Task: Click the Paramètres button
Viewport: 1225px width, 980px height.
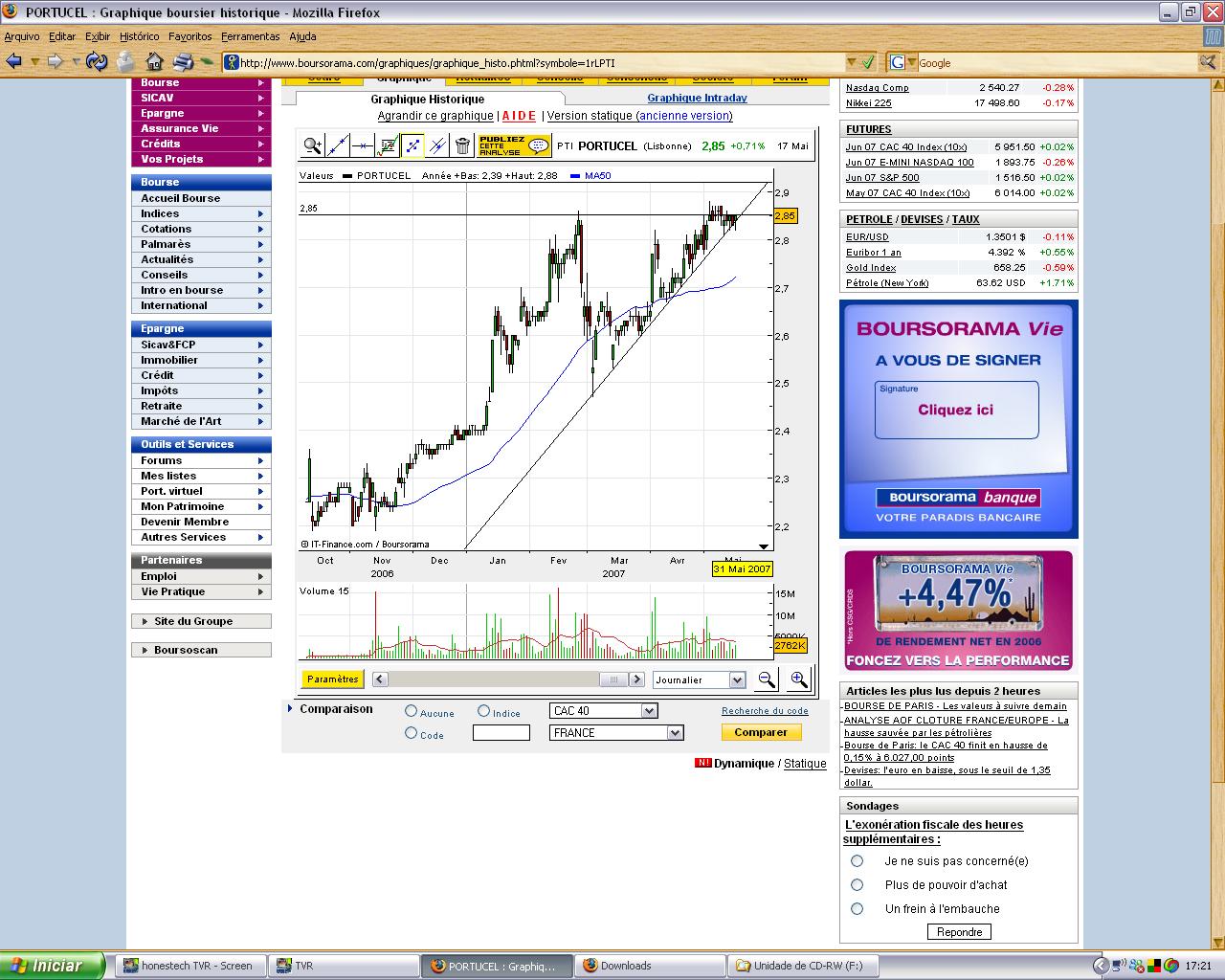Action: tap(333, 679)
